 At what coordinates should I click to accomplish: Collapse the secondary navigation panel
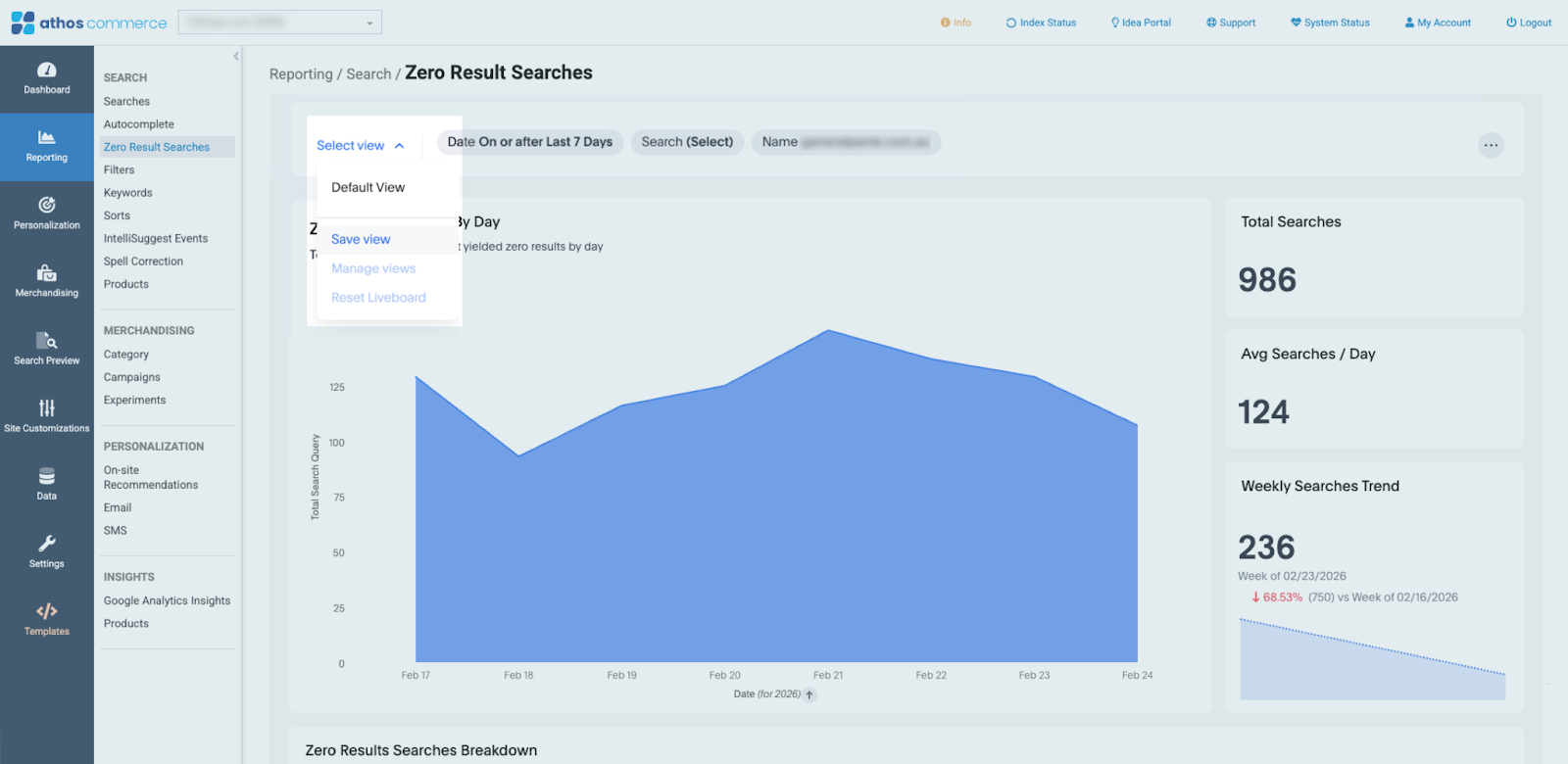(236, 57)
